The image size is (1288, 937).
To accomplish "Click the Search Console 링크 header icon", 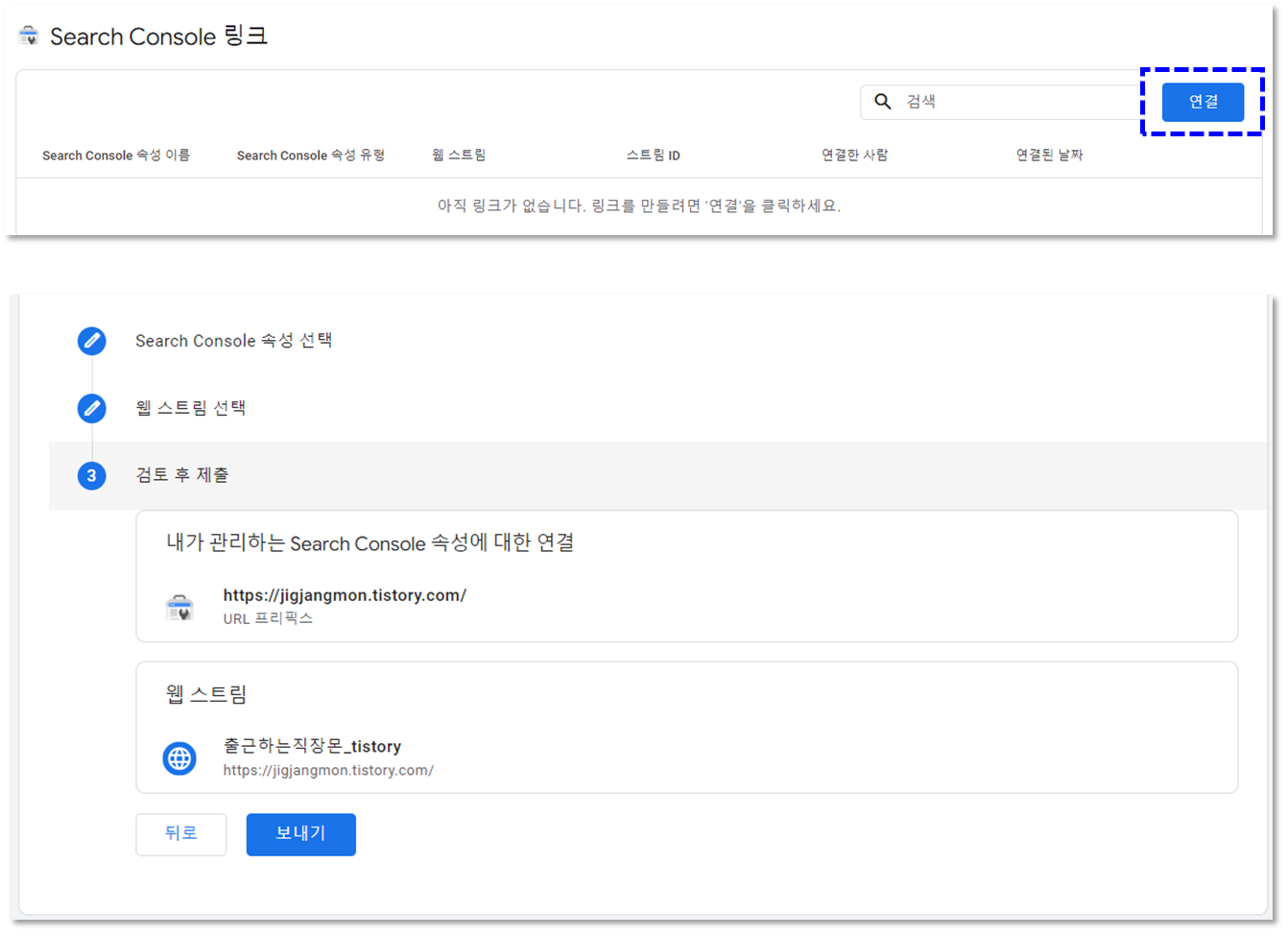I will click(x=29, y=36).
